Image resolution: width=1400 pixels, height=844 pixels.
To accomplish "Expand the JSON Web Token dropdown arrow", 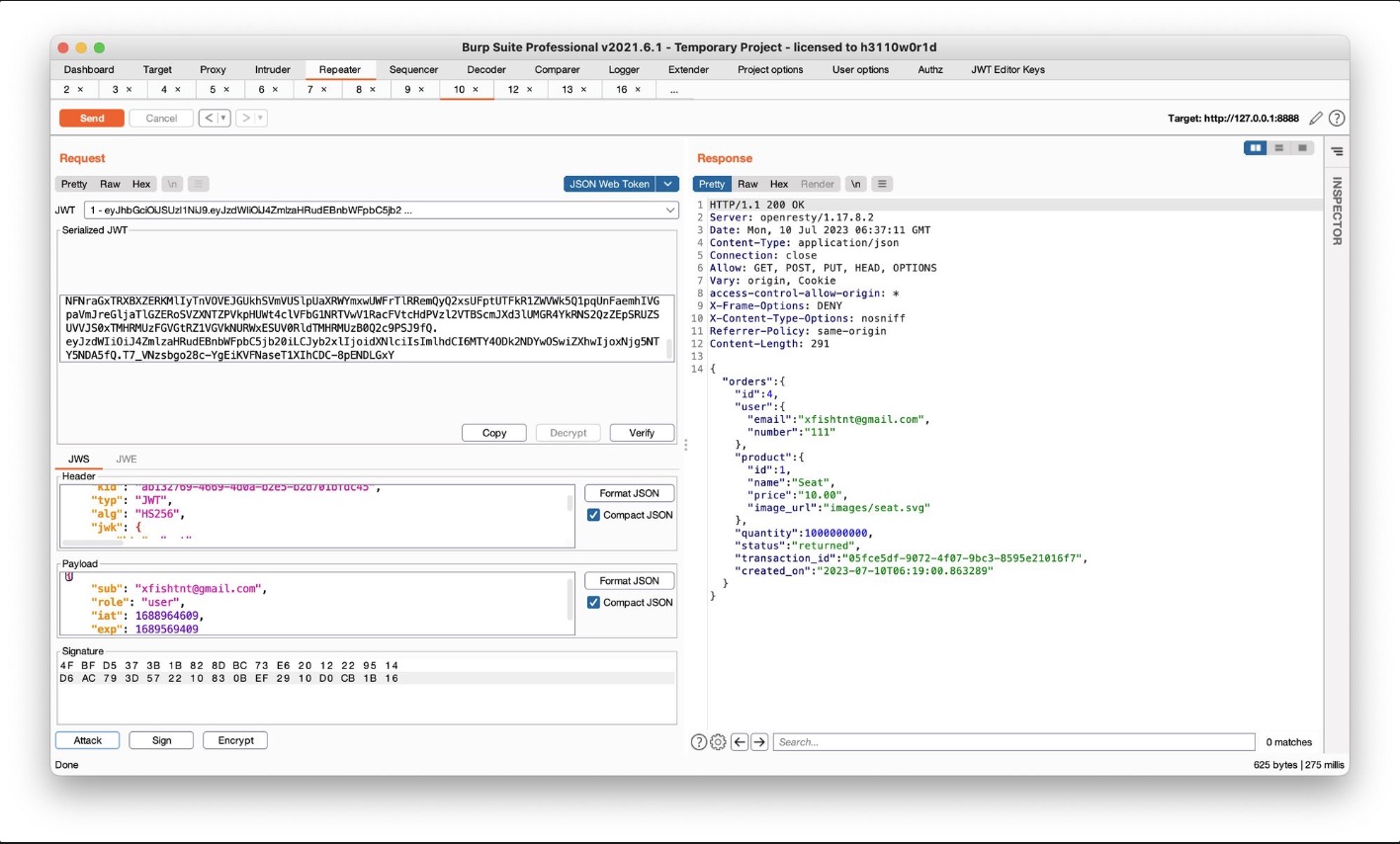I will pos(668,184).
